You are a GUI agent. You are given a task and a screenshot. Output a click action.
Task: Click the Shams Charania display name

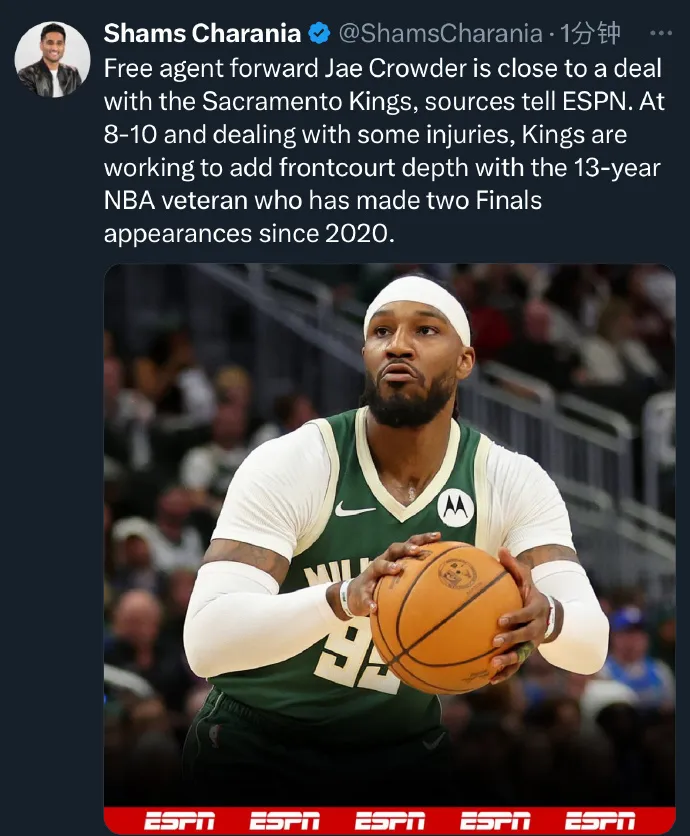tap(202, 33)
